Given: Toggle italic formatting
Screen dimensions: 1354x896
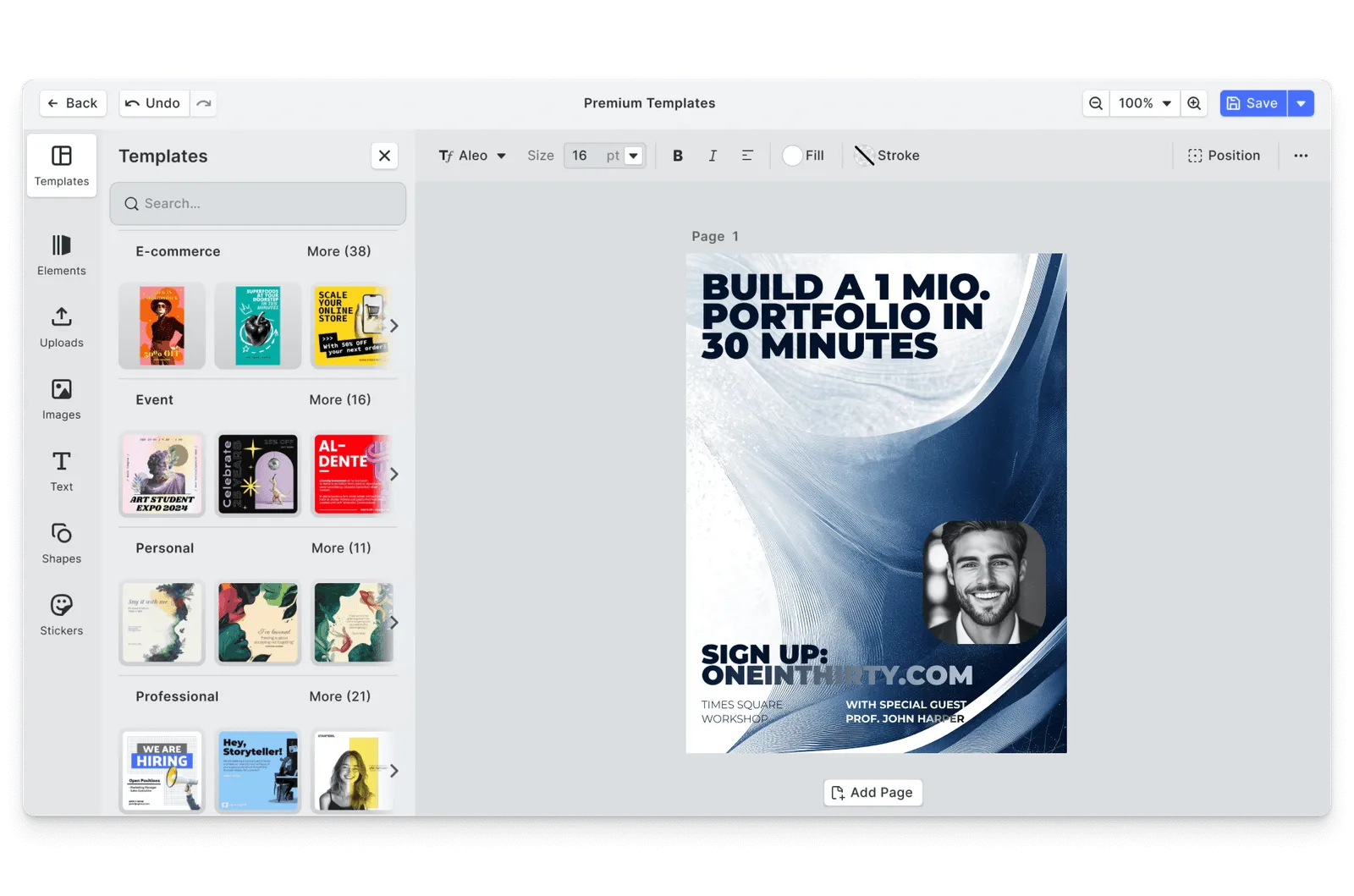Looking at the screenshot, I should point(713,156).
